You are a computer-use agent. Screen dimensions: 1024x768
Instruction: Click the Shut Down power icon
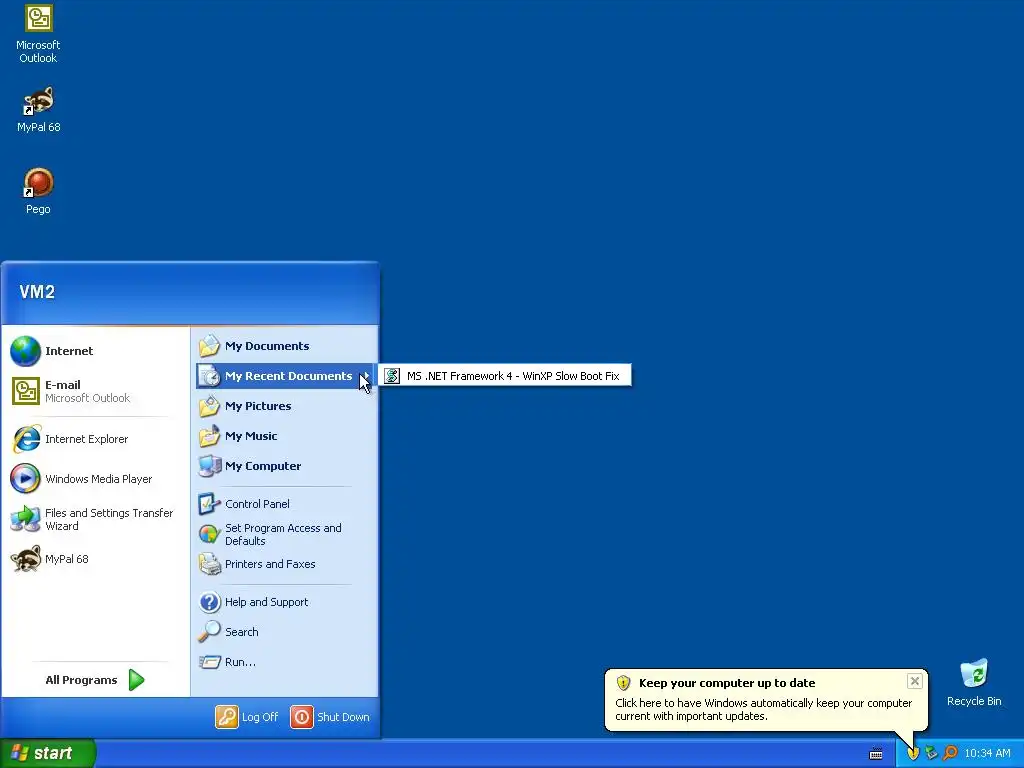(x=302, y=716)
